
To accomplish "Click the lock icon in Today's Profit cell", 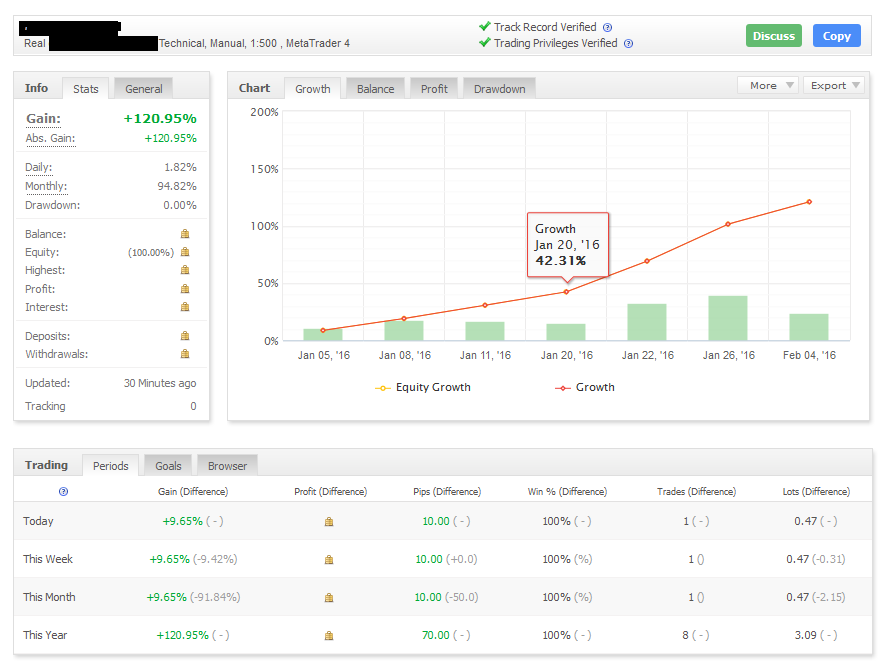I will click(329, 522).
